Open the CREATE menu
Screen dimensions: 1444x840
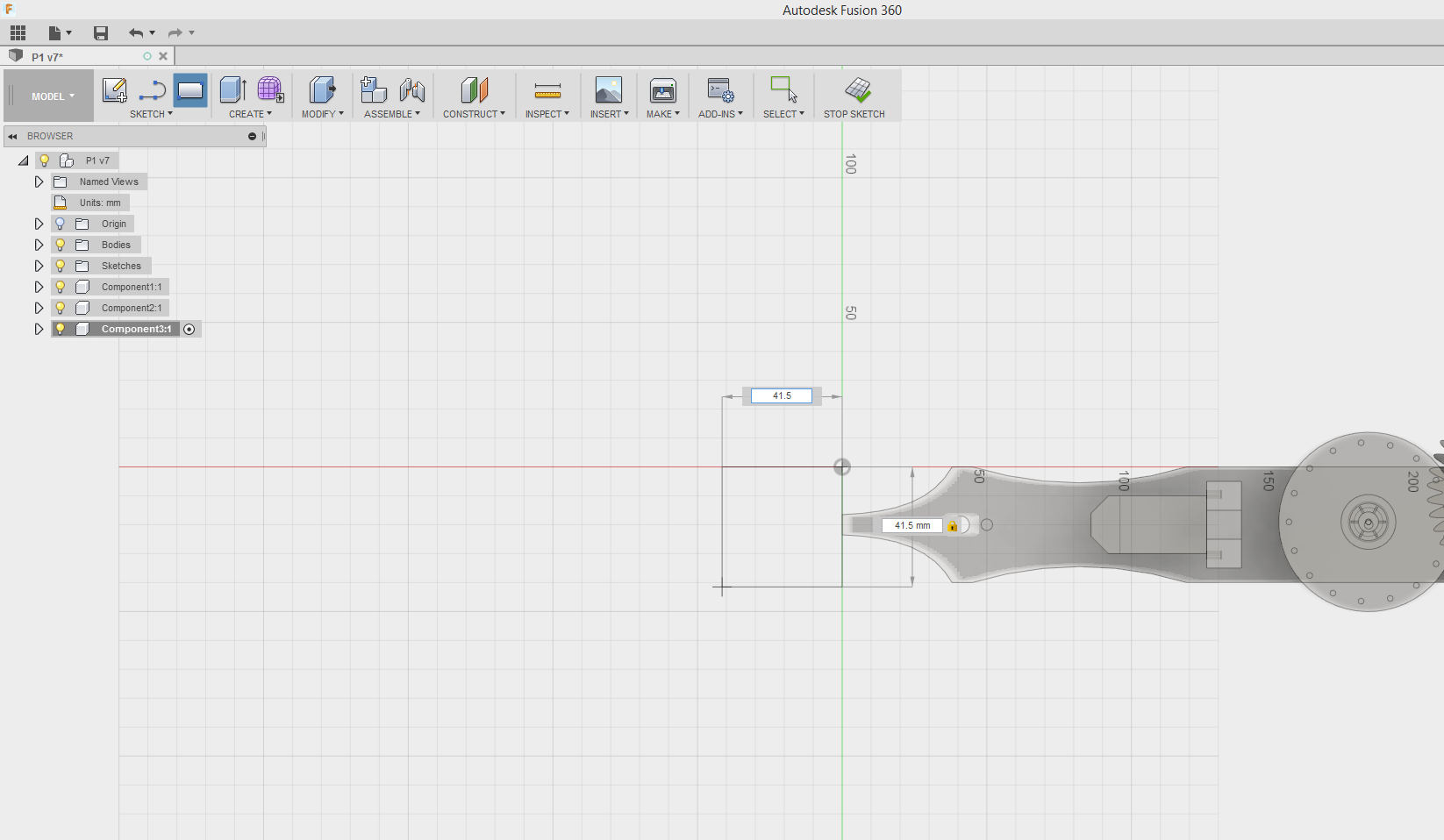coord(250,114)
